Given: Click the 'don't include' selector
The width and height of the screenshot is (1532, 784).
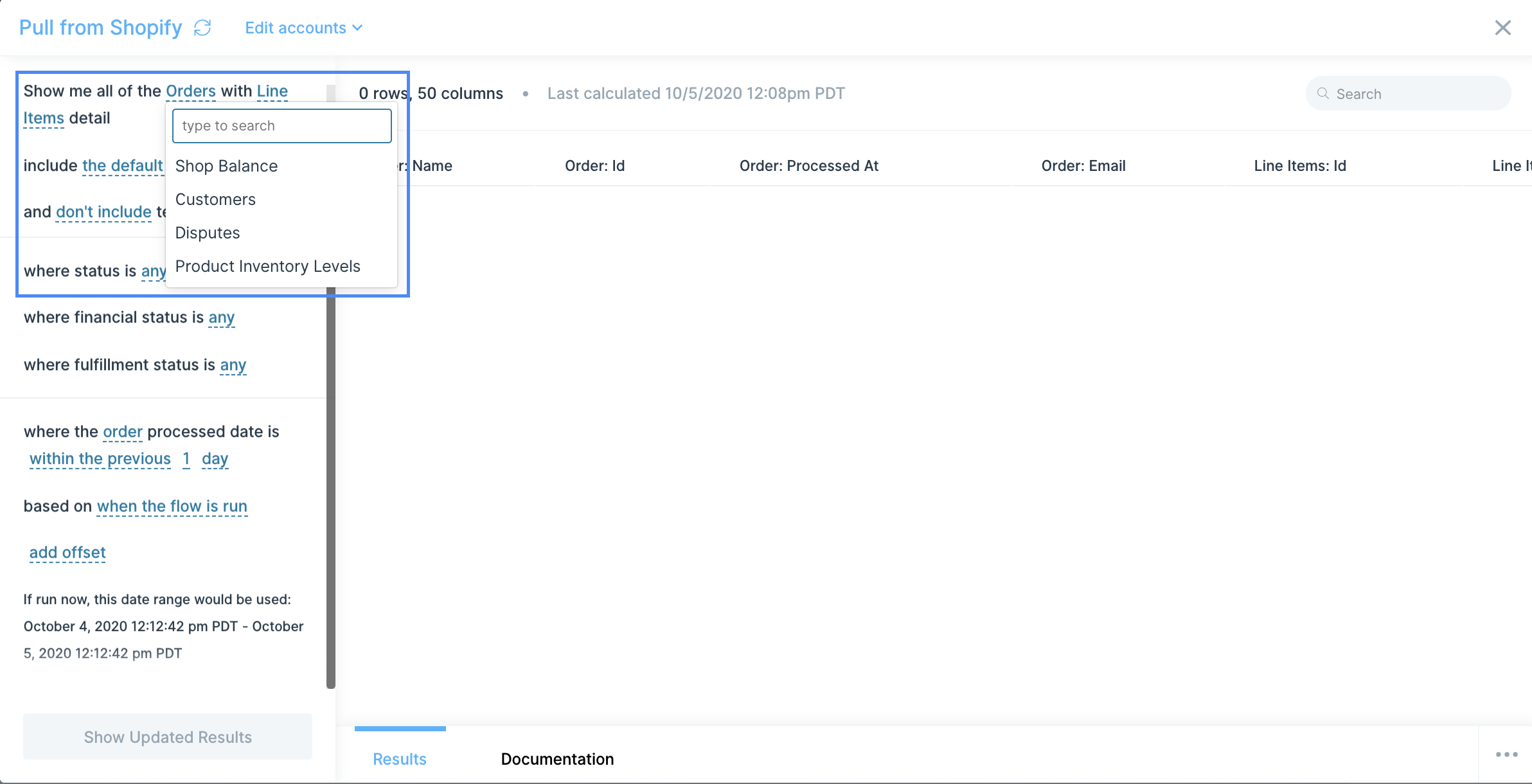Looking at the screenshot, I should pyautogui.click(x=103, y=211).
